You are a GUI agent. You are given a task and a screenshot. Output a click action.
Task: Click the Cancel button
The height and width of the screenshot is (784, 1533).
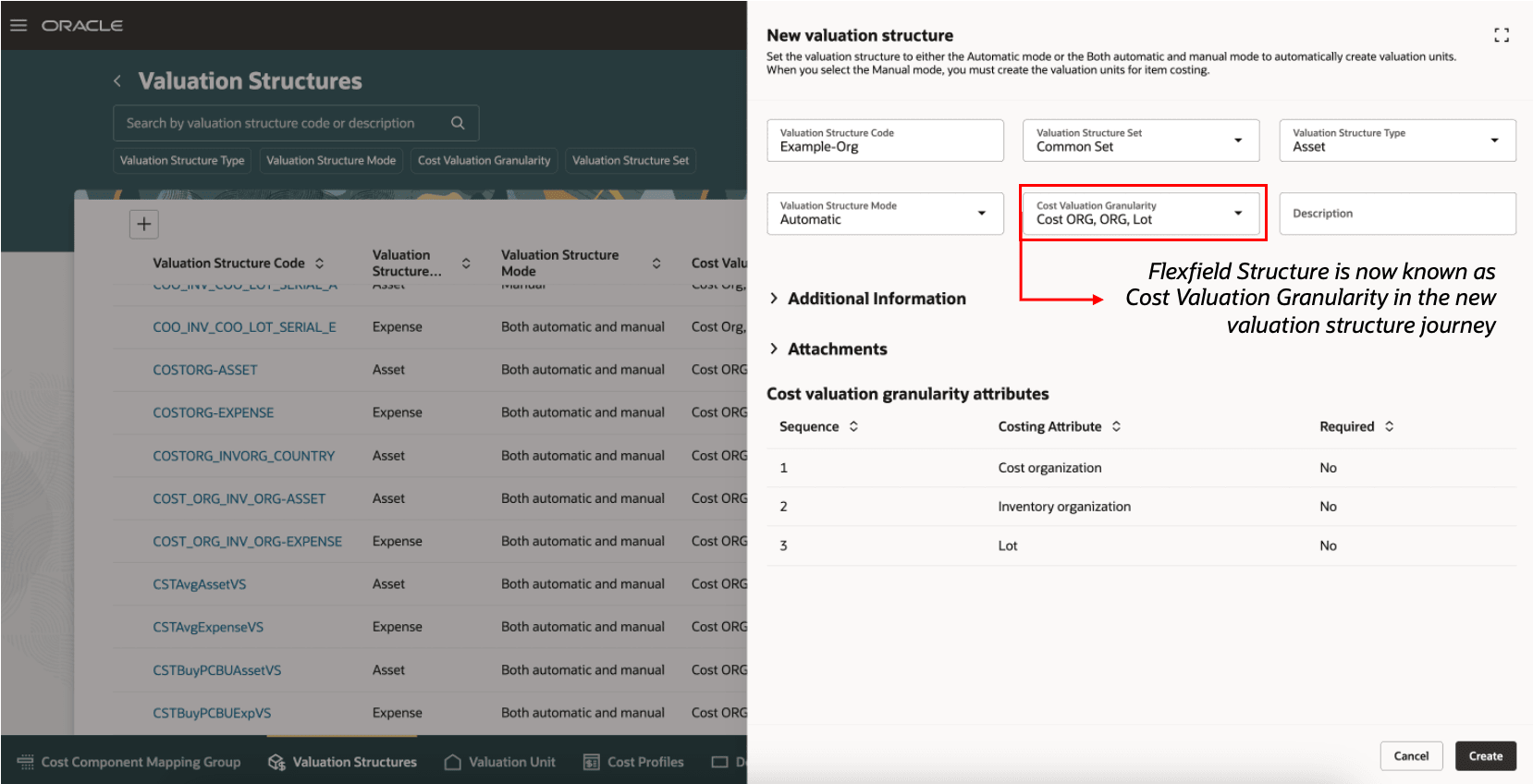tap(1411, 756)
